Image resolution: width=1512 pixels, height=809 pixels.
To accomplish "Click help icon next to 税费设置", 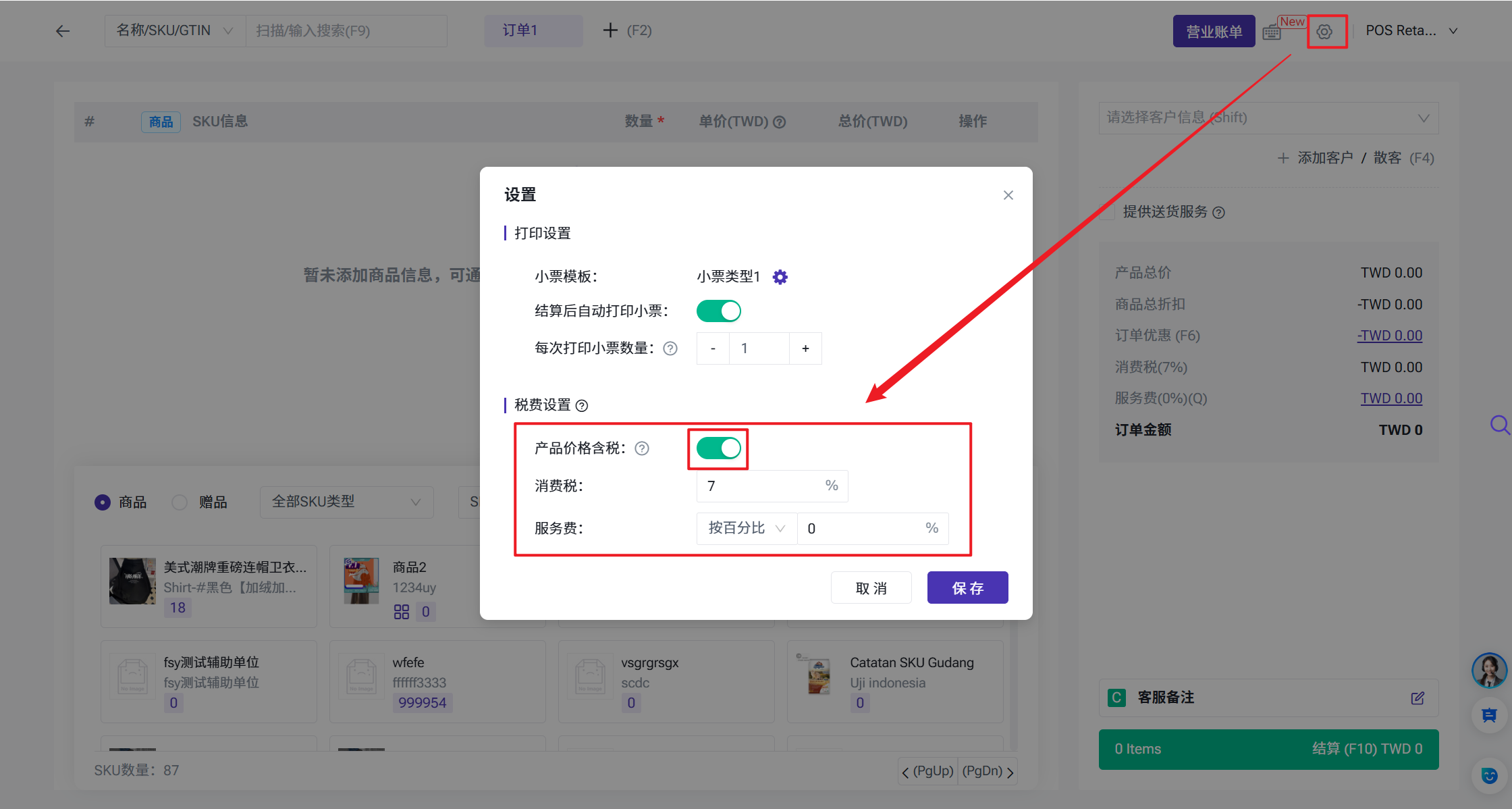I will (582, 405).
